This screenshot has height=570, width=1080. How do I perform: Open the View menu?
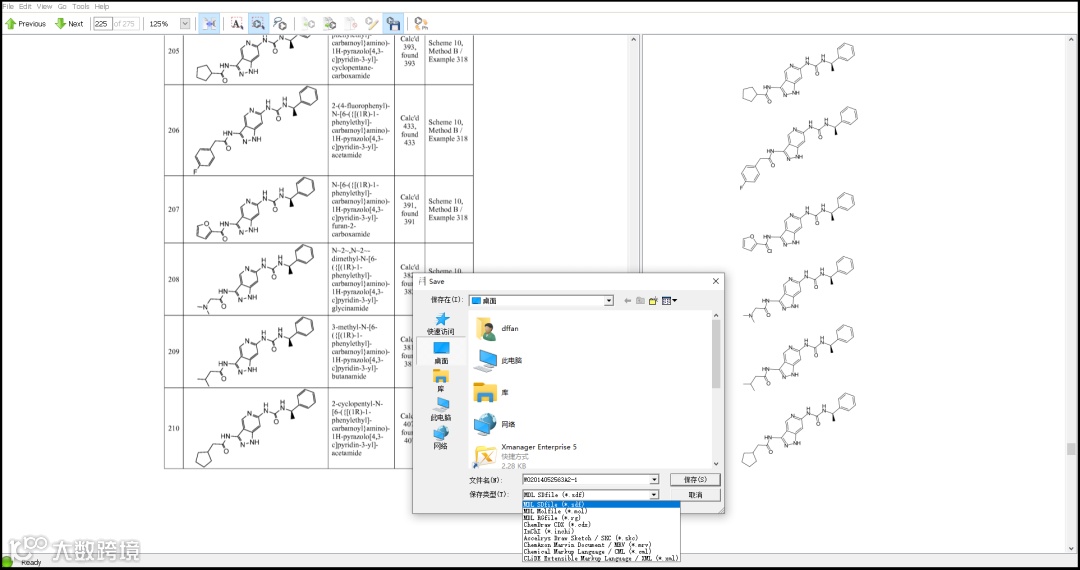(44, 6)
